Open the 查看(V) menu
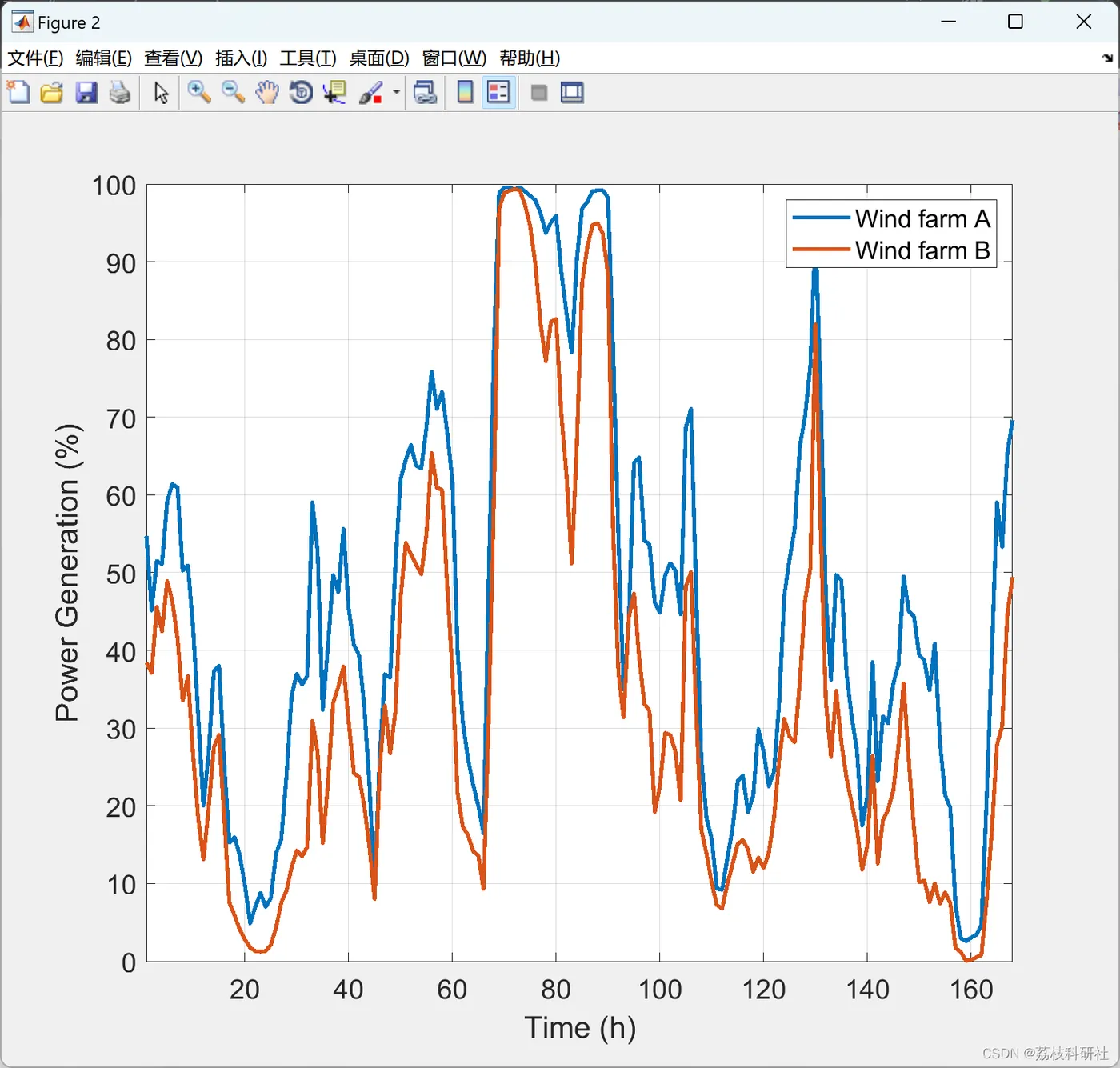 pos(173,58)
